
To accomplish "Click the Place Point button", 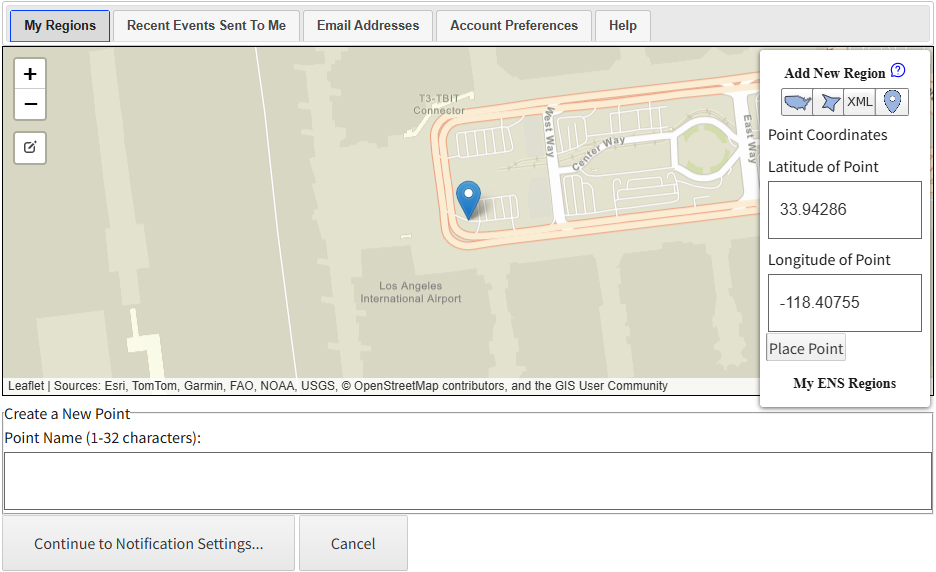I will (806, 348).
